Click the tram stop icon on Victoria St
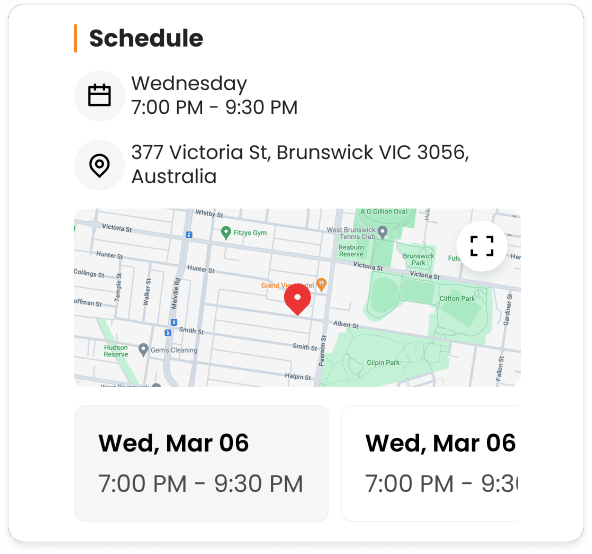Viewport: 592px width, 554px height. pos(189,235)
